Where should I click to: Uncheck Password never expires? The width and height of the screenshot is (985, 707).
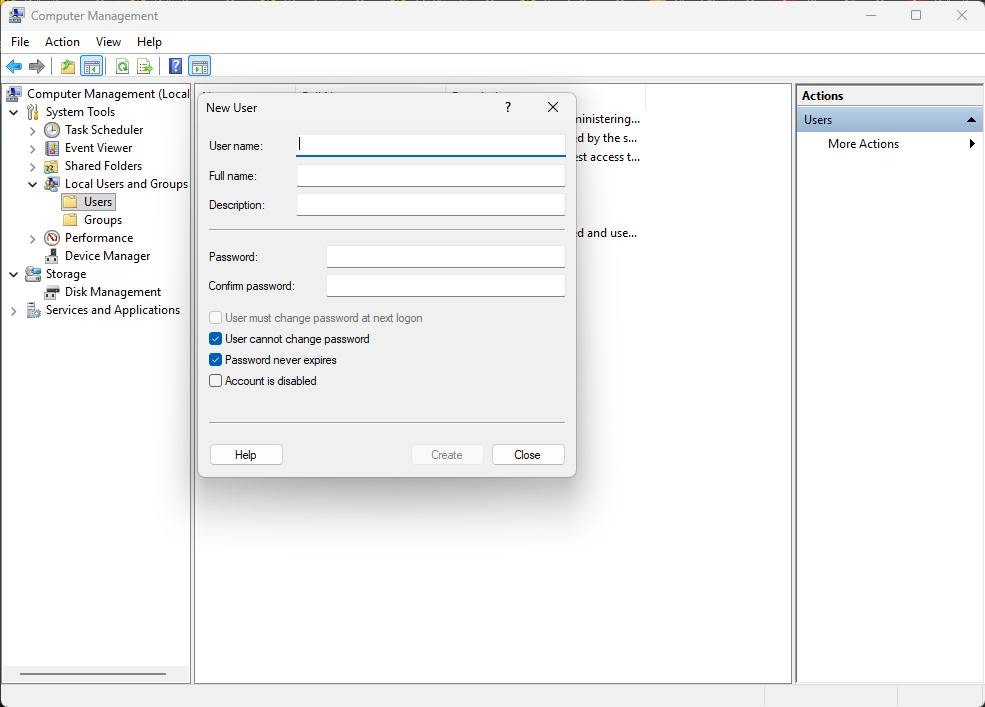(215, 360)
